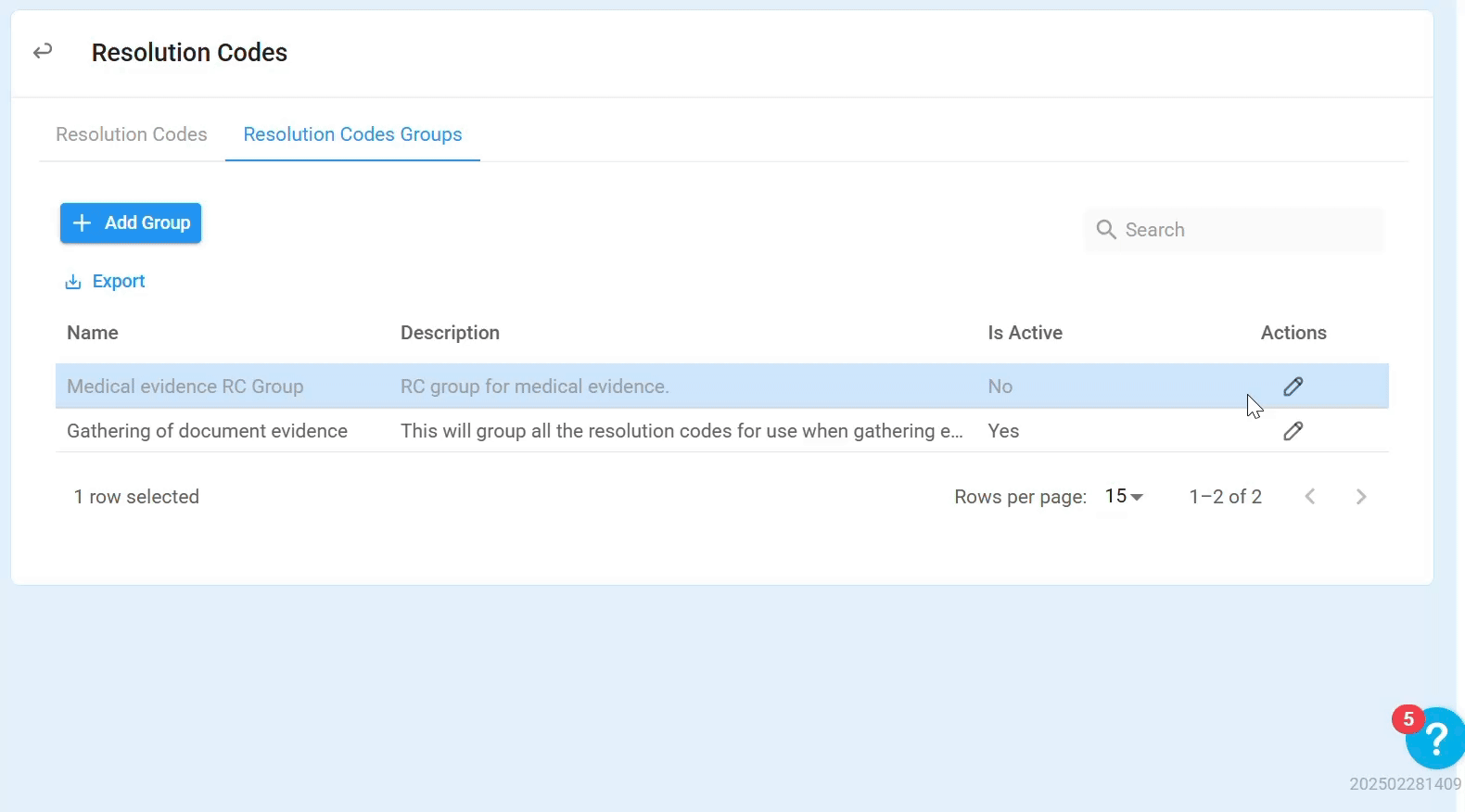The height and width of the screenshot is (812, 1465).
Task: Click the download icon beside Export
Action: [72, 282]
